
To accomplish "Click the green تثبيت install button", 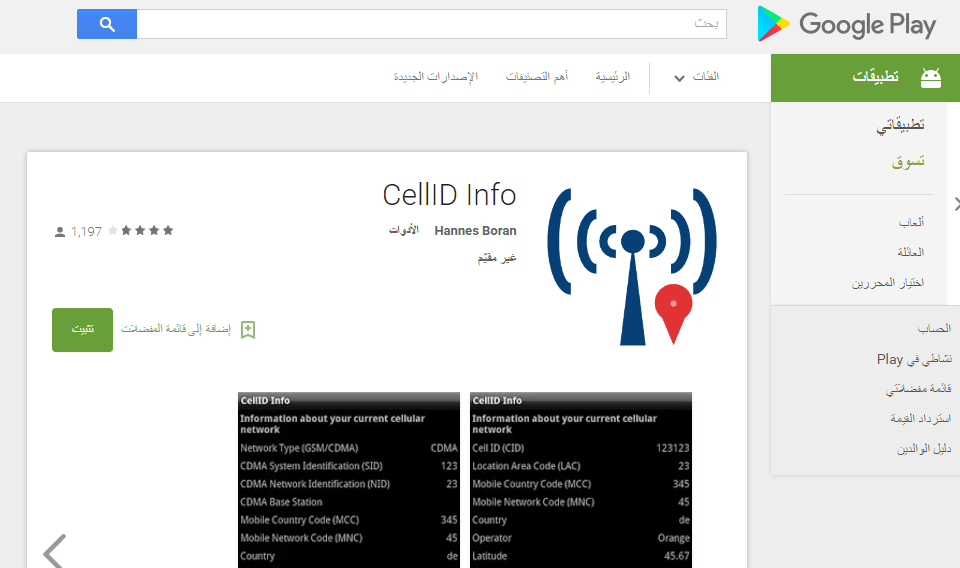I will tap(83, 330).
